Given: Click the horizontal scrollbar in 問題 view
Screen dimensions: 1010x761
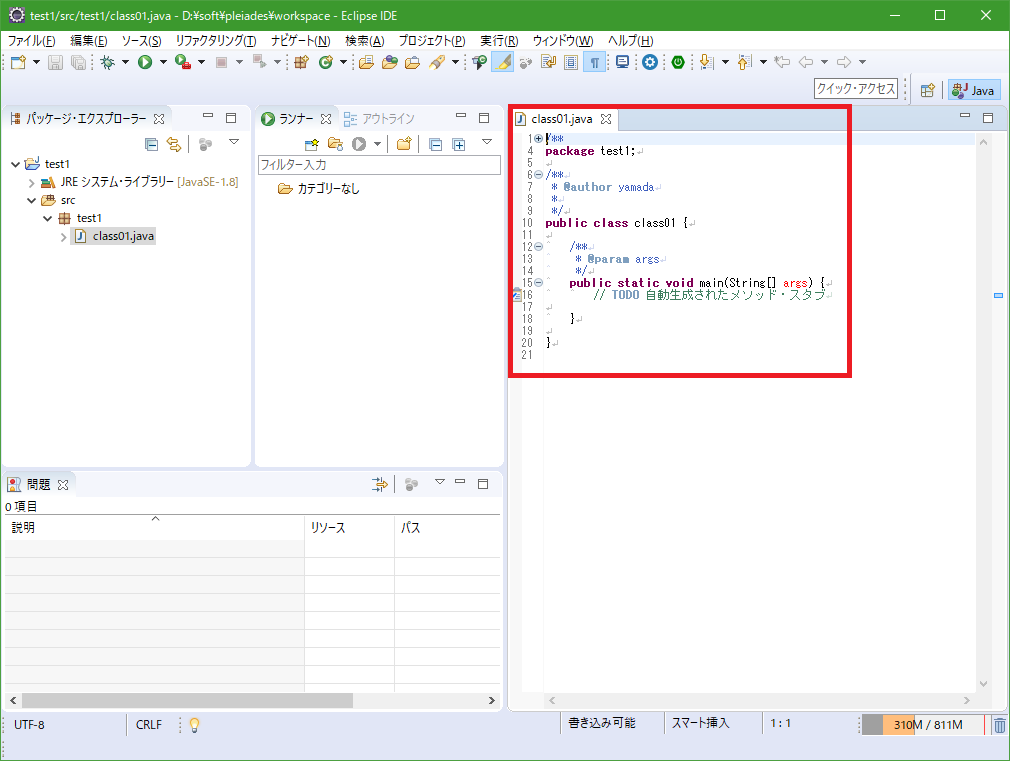Looking at the screenshot, I should tap(186, 701).
